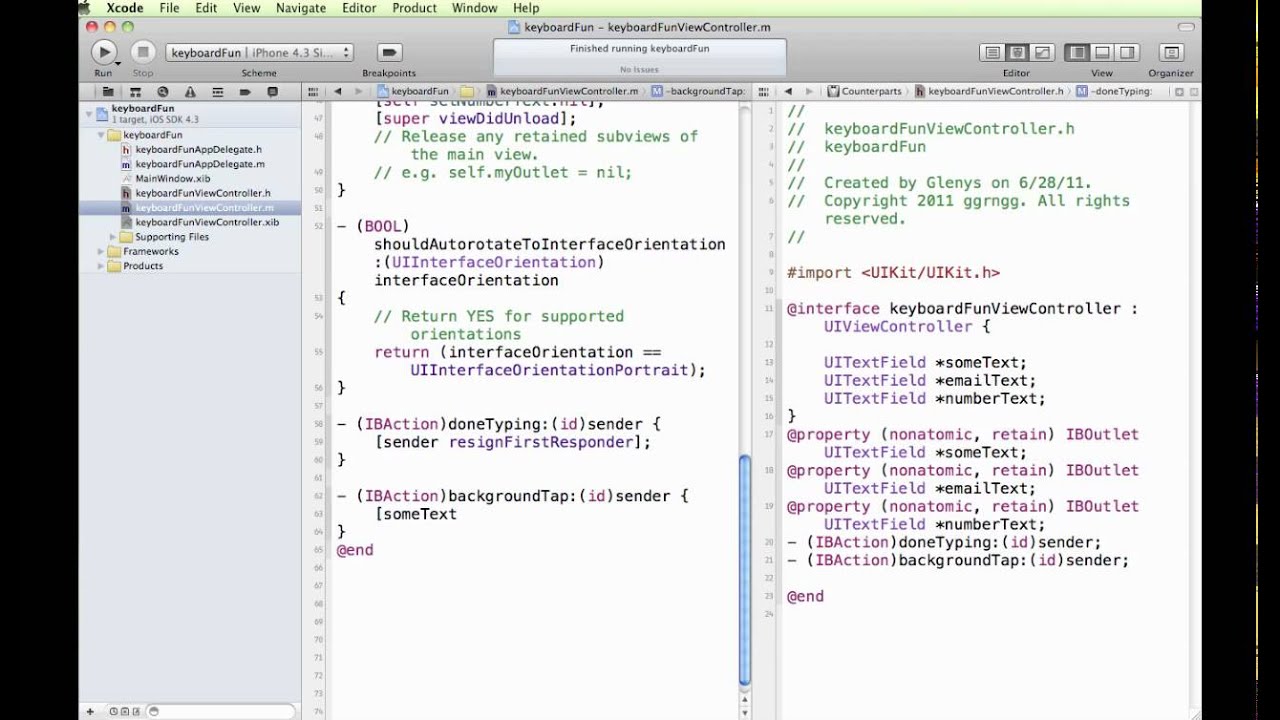Open the Navigate menu
Screen dimensions: 1280x720
(300, 8)
